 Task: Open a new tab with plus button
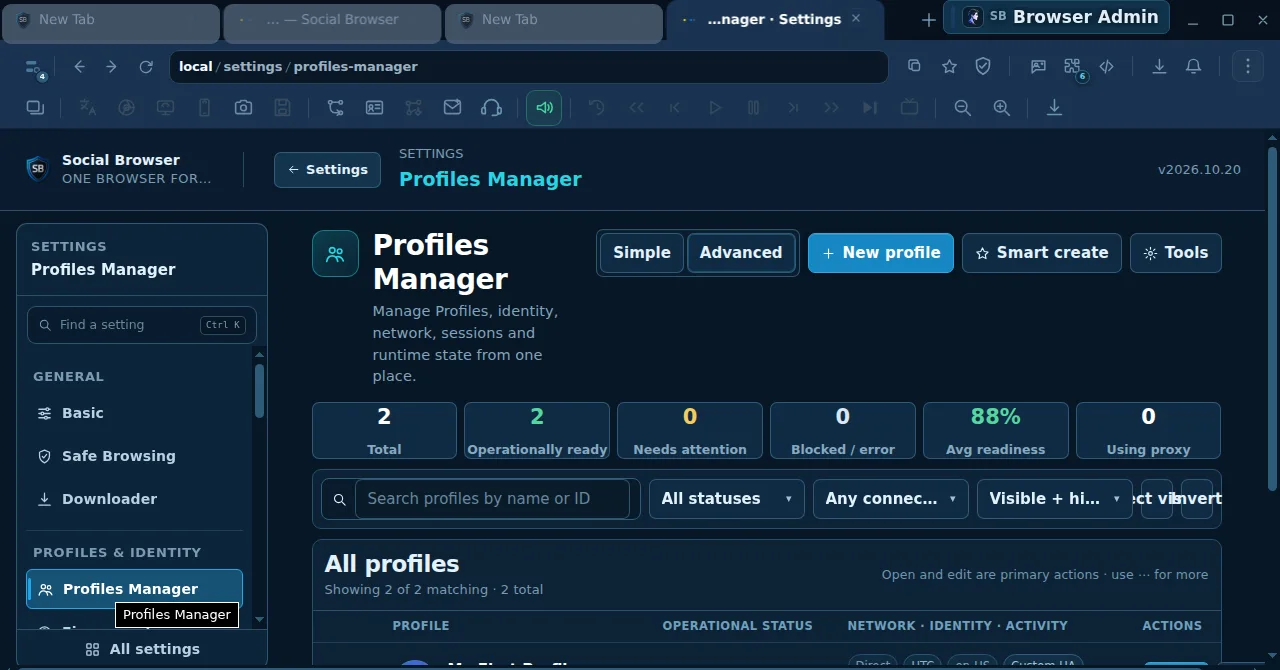tap(928, 20)
